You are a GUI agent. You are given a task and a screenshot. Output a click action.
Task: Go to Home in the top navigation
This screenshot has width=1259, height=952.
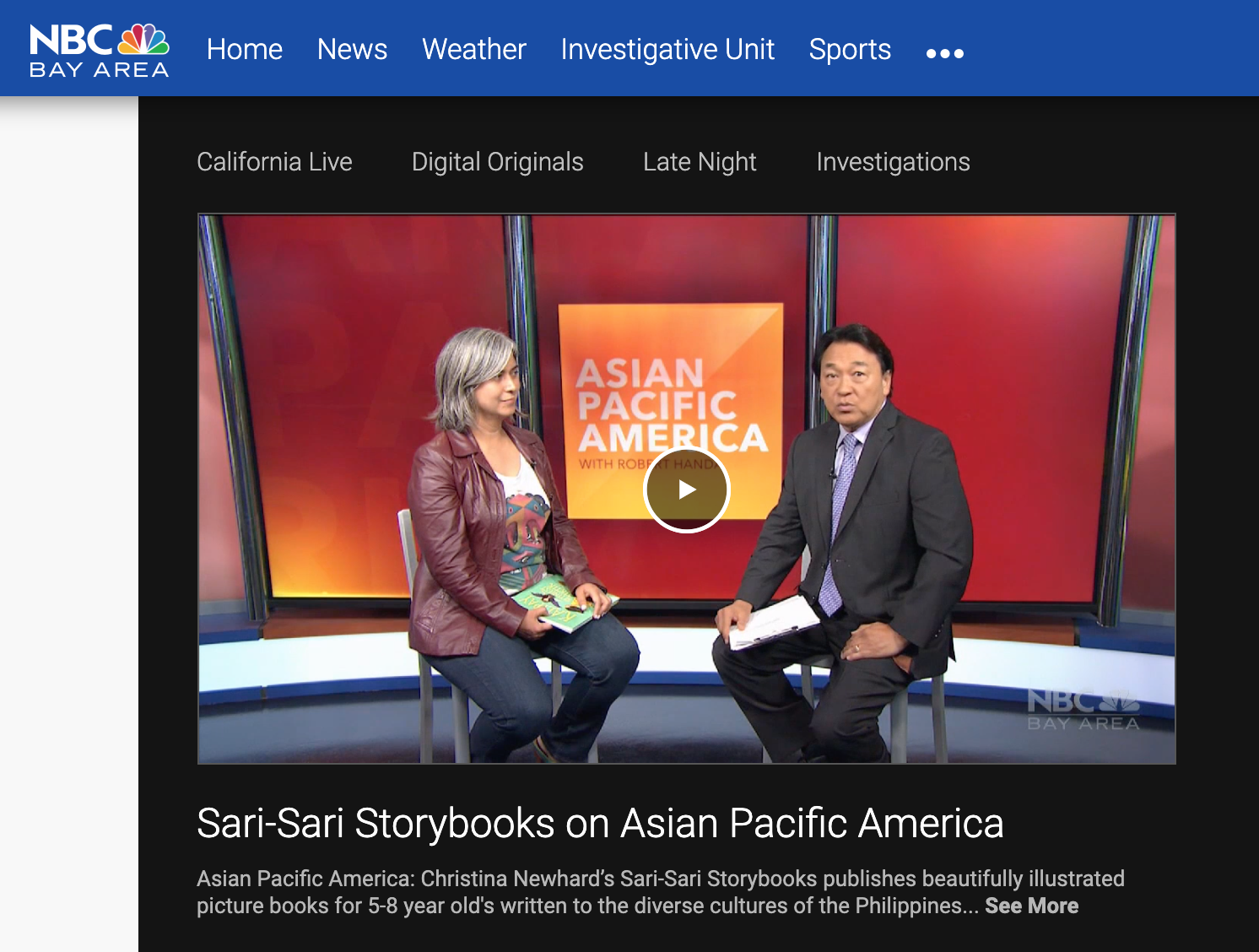245,49
